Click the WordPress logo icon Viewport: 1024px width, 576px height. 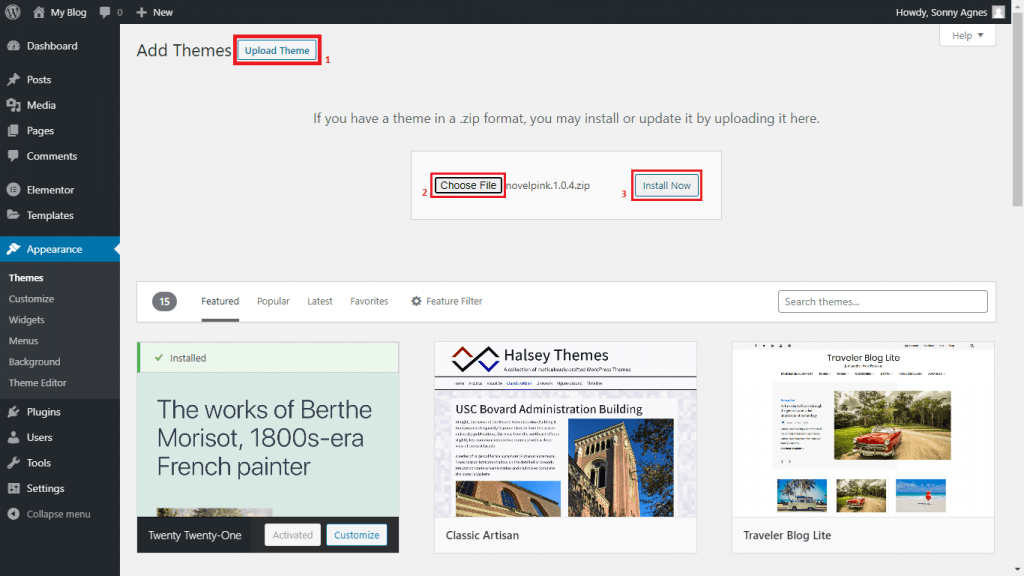click(x=12, y=12)
